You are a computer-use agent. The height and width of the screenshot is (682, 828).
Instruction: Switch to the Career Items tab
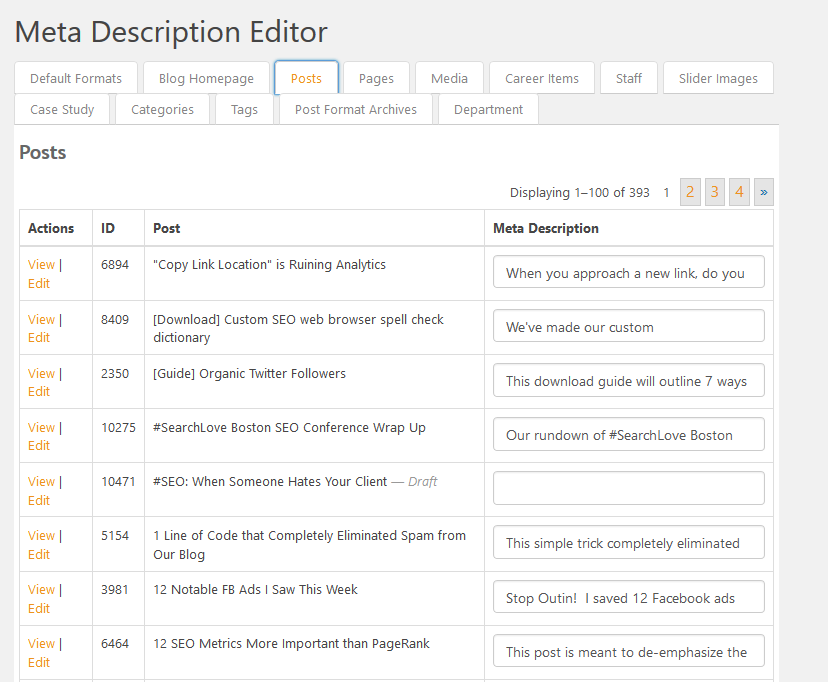tap(541, 78)
